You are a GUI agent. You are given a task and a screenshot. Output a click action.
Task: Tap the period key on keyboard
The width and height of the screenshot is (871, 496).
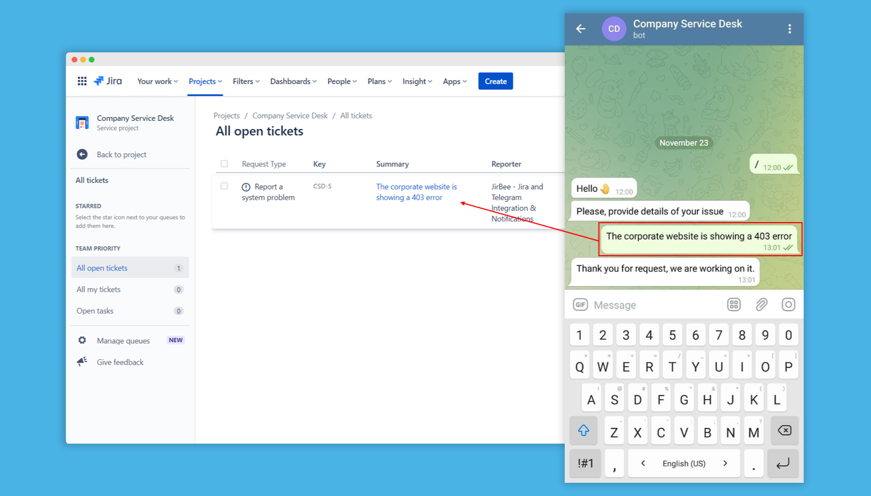pos(753,463)
